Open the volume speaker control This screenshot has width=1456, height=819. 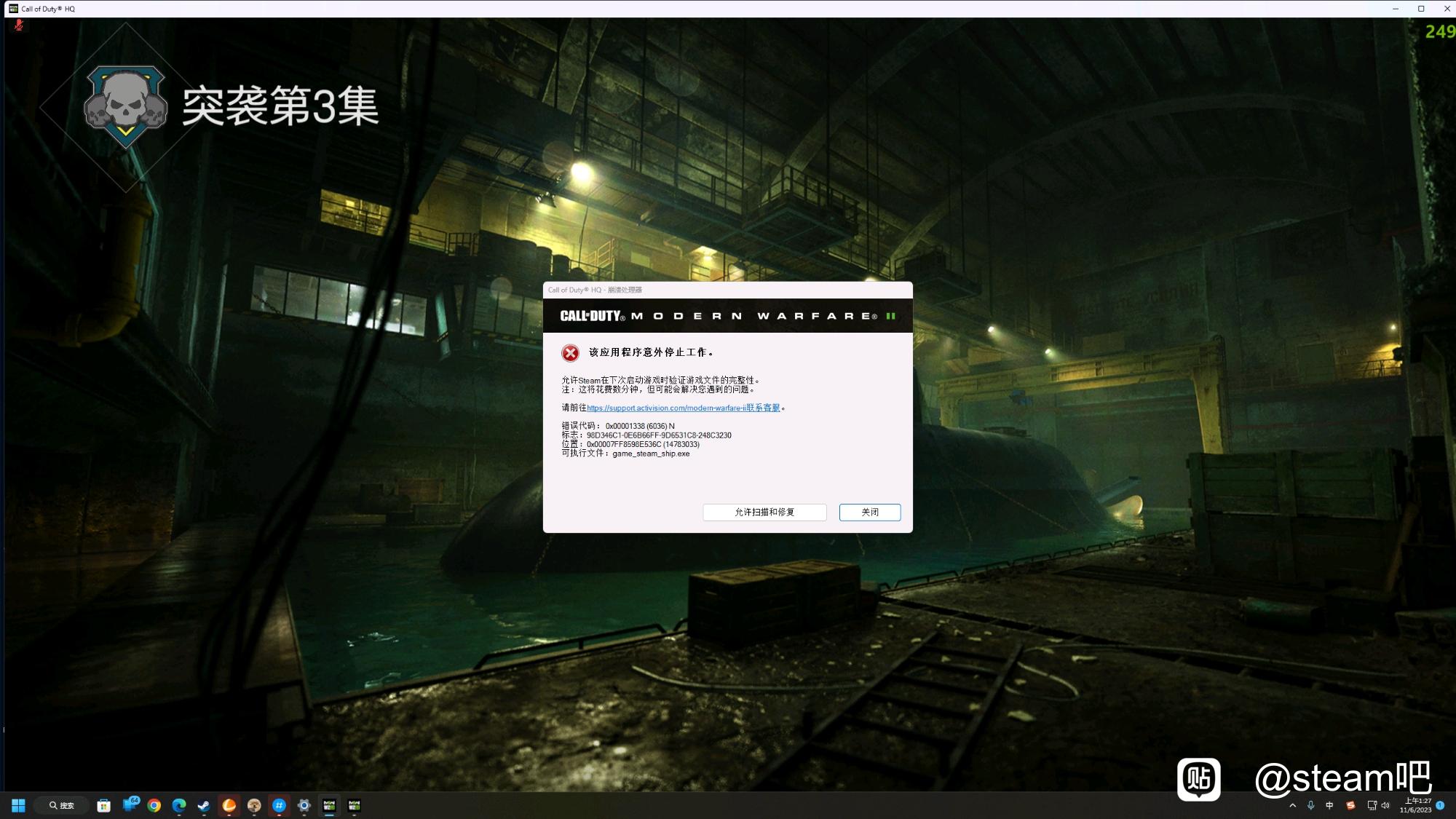coord(1385,805)
